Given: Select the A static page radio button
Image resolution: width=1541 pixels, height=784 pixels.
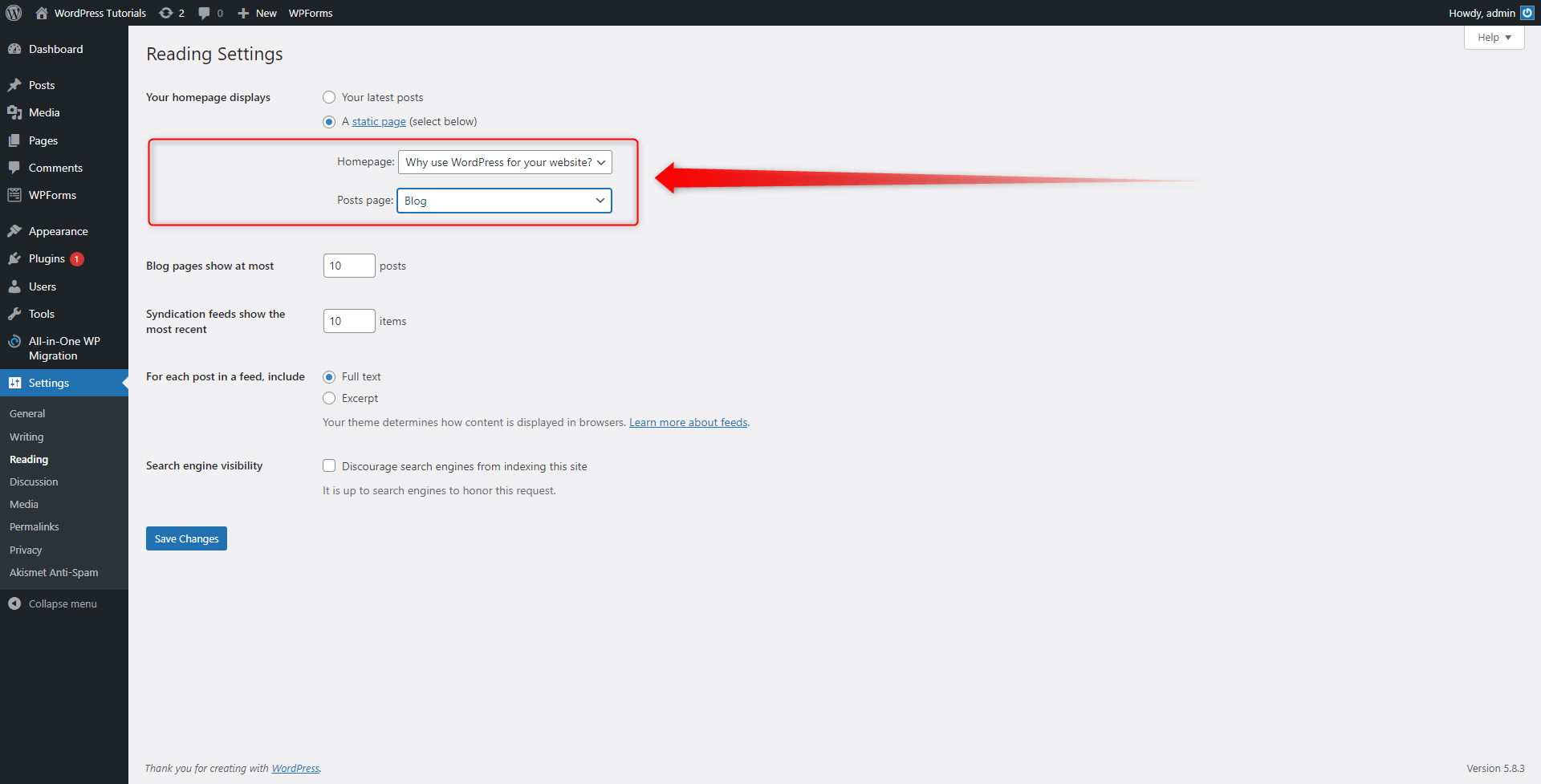Looking at the screenshot, I should click(x=329, y=122).
